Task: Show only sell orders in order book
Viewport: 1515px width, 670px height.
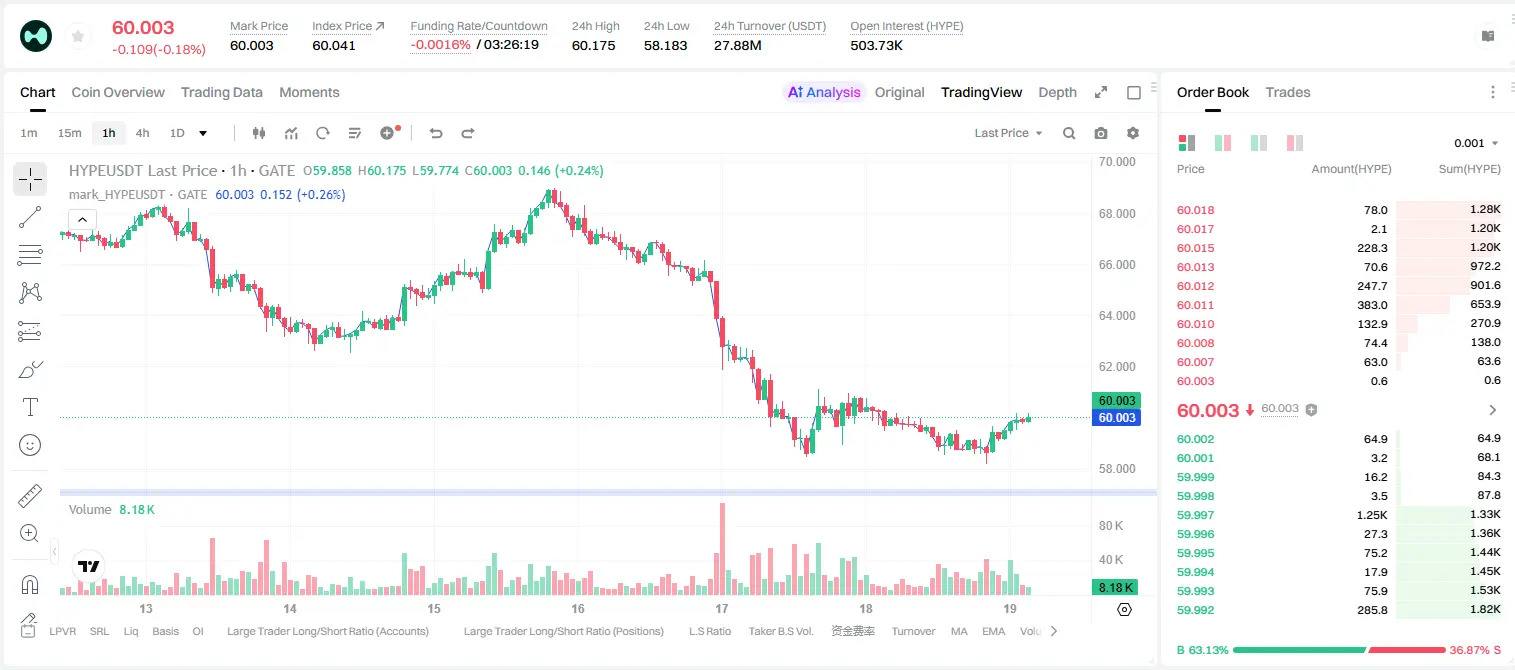Action: [1293, 143]
